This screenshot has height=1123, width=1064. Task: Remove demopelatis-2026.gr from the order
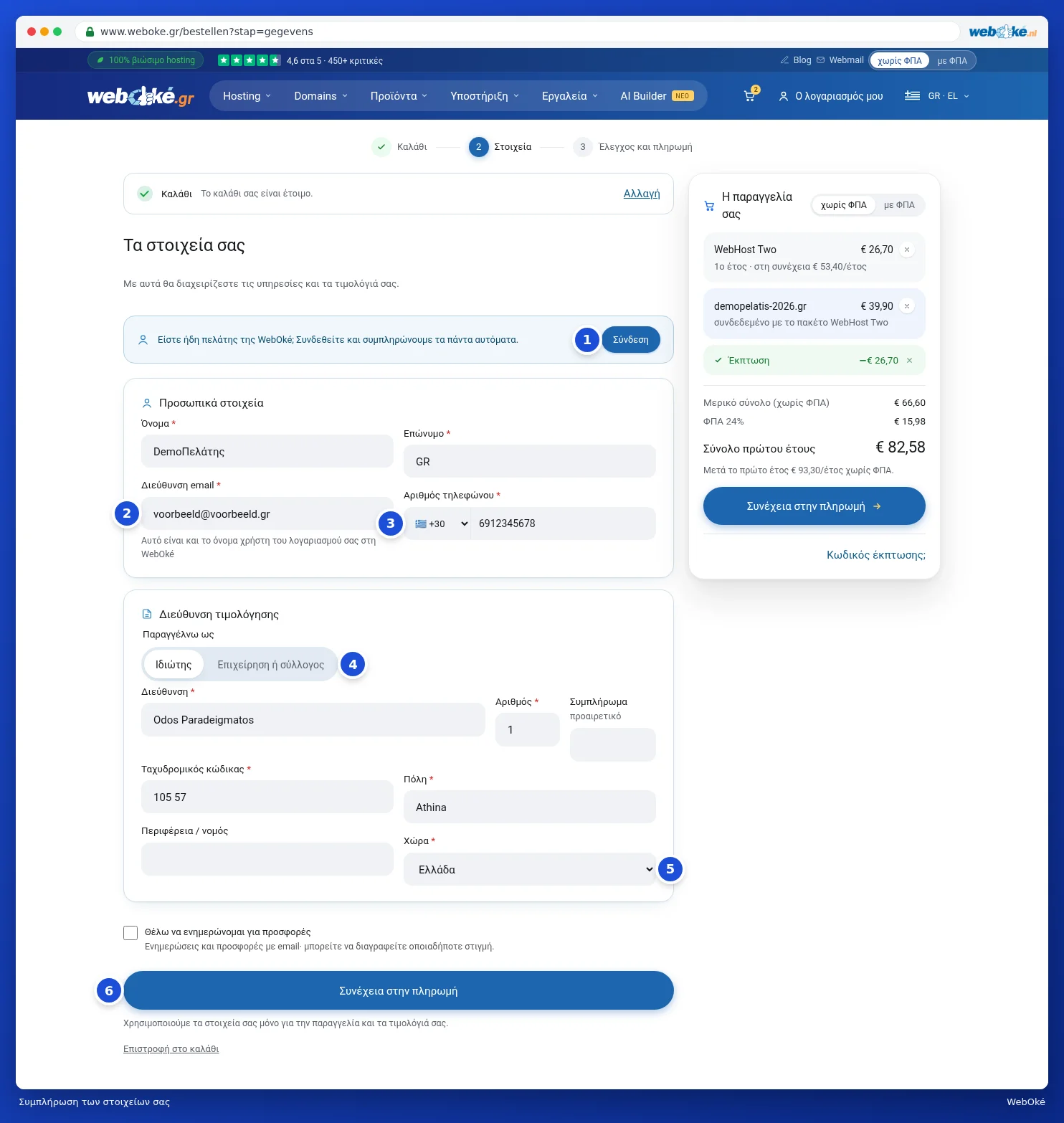coord(907,306)
